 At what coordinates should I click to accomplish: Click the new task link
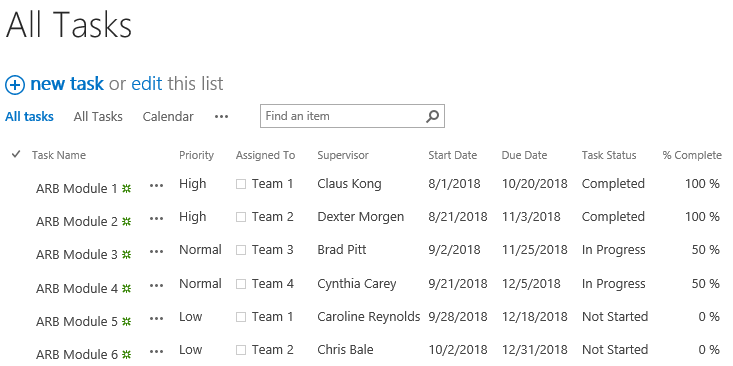tap(67, 84)
